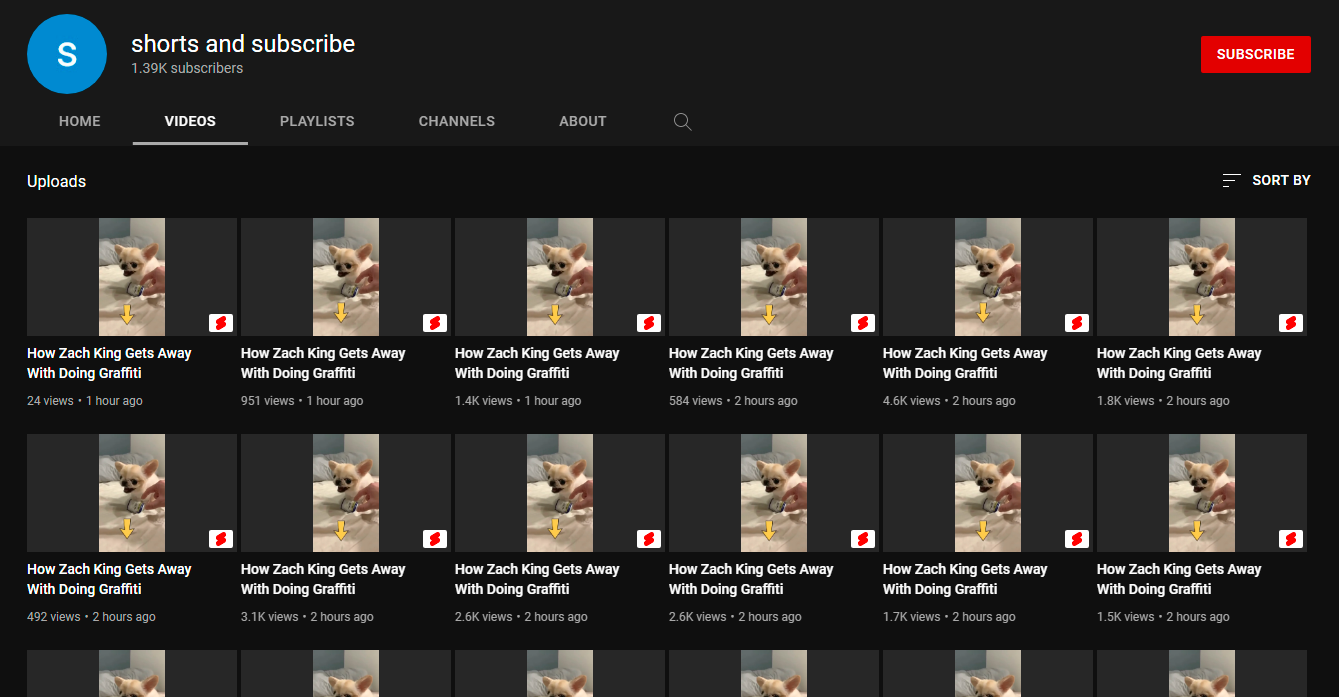Click Shorts badge on the 3.1K views video

click(435, 539)
